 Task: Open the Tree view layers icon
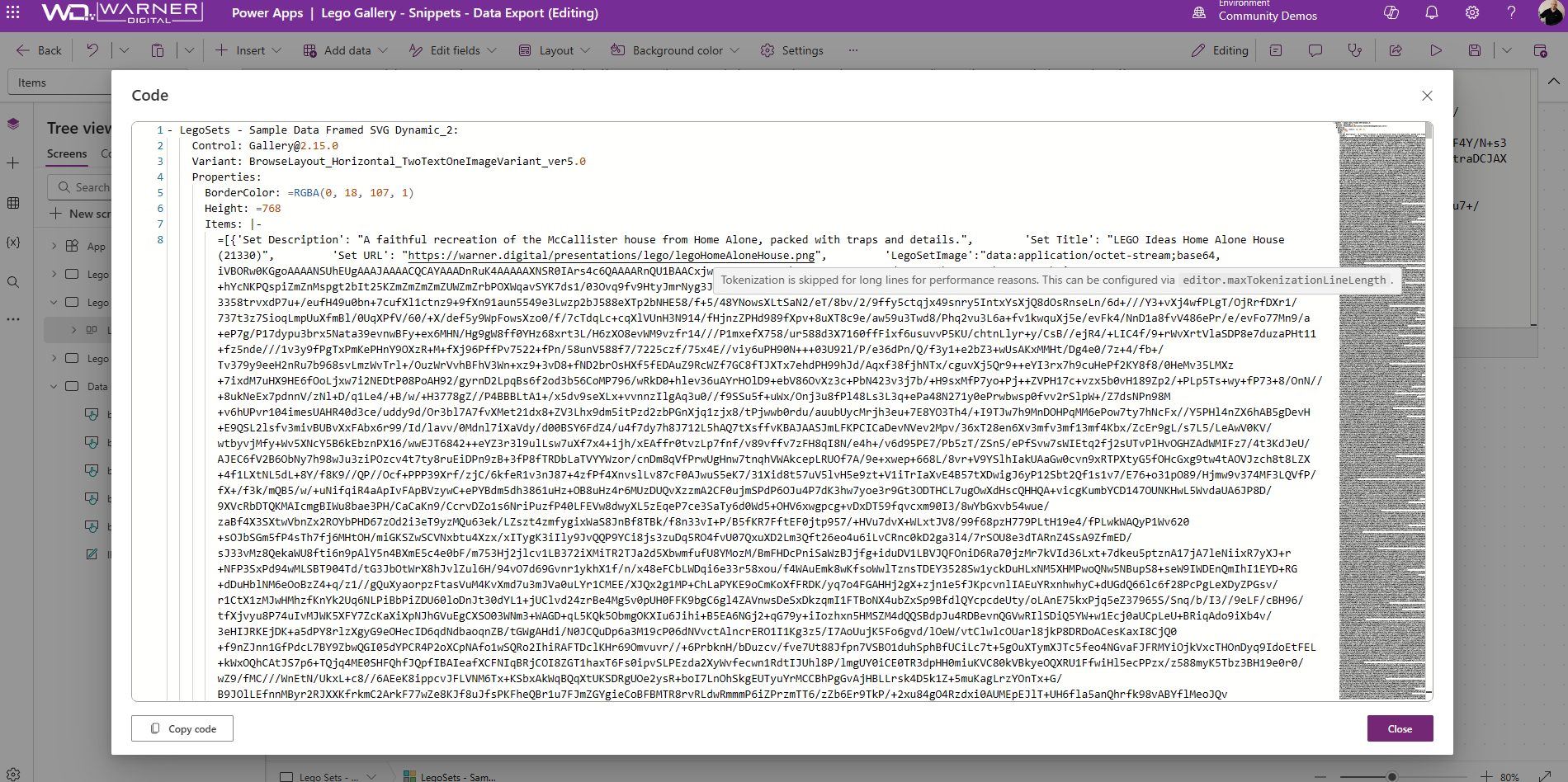[13, 124]
